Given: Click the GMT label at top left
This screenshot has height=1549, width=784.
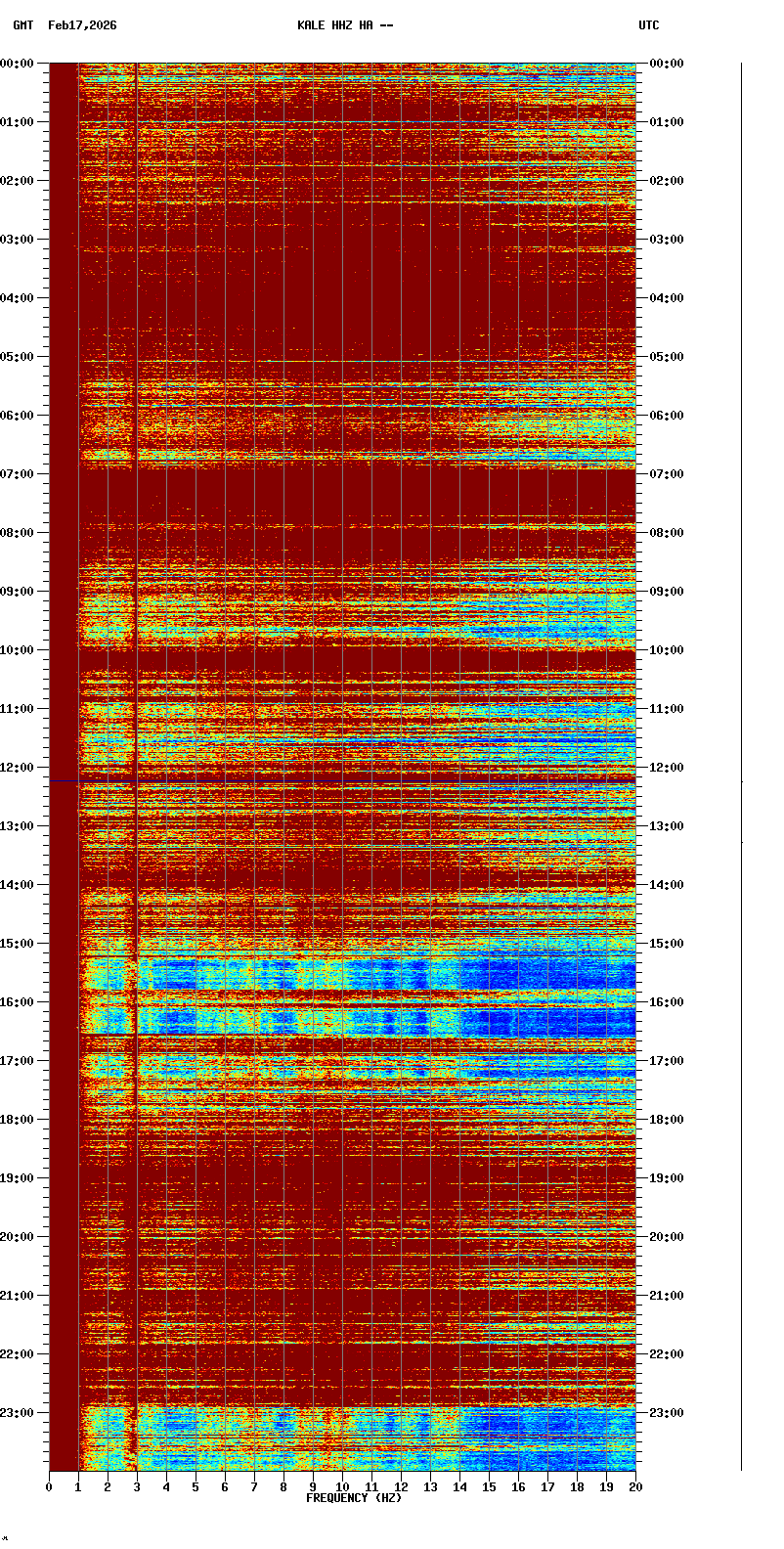Looking at the screenshot, I should 22,25.
